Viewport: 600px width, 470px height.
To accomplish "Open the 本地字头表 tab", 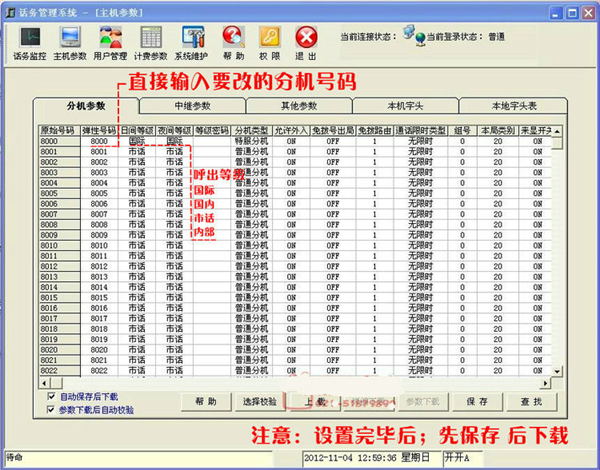I will click(509, 106).
